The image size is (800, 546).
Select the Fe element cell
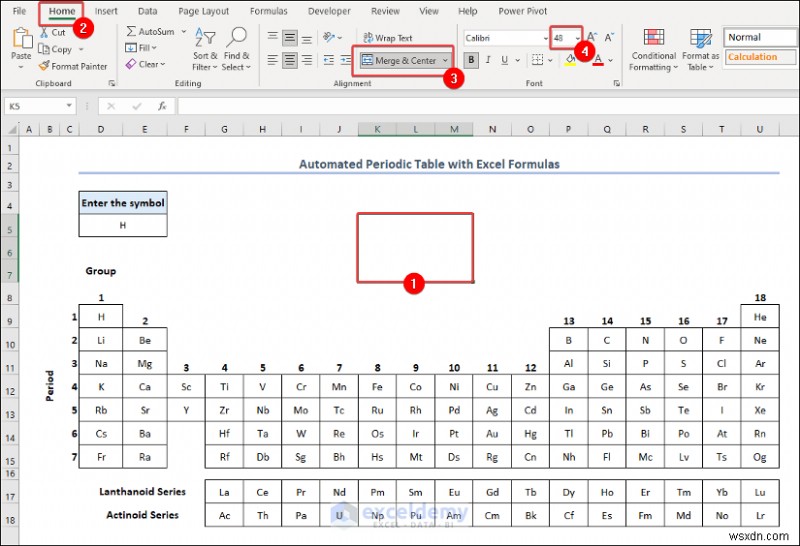(377, 387)
